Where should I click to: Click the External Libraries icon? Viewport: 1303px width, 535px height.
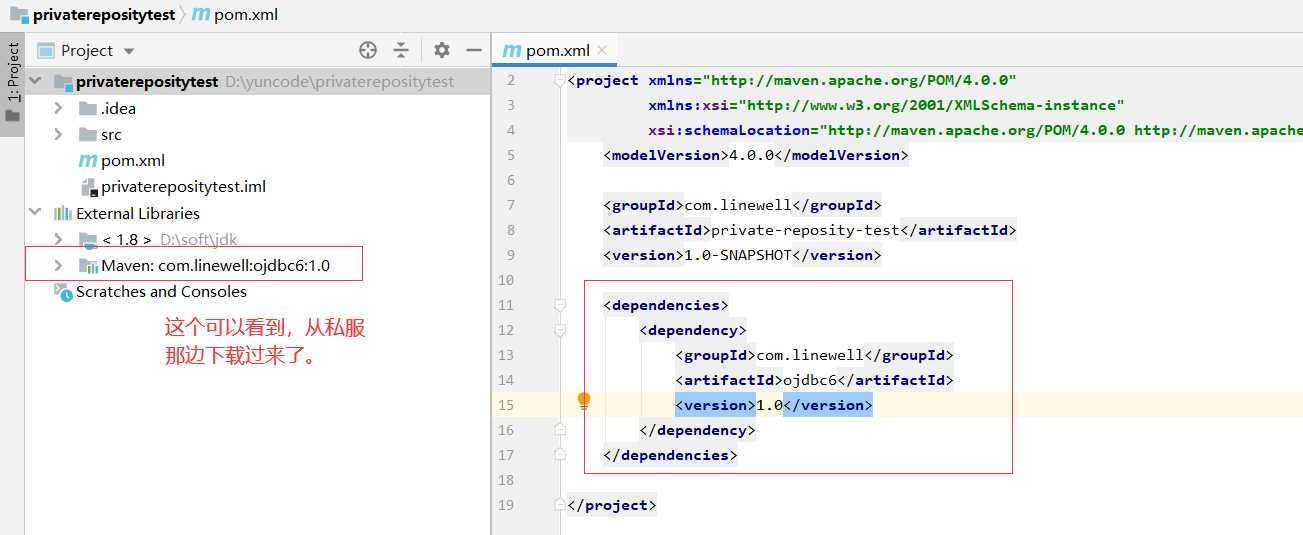[63, 214]
